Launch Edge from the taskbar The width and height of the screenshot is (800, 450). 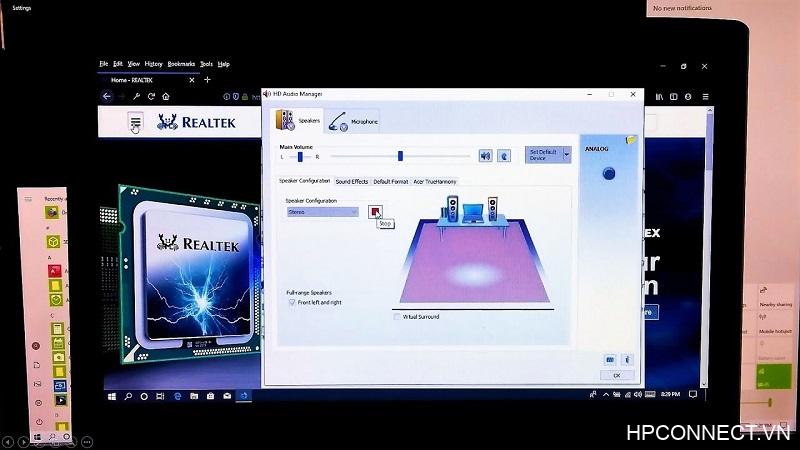point(178,396)
